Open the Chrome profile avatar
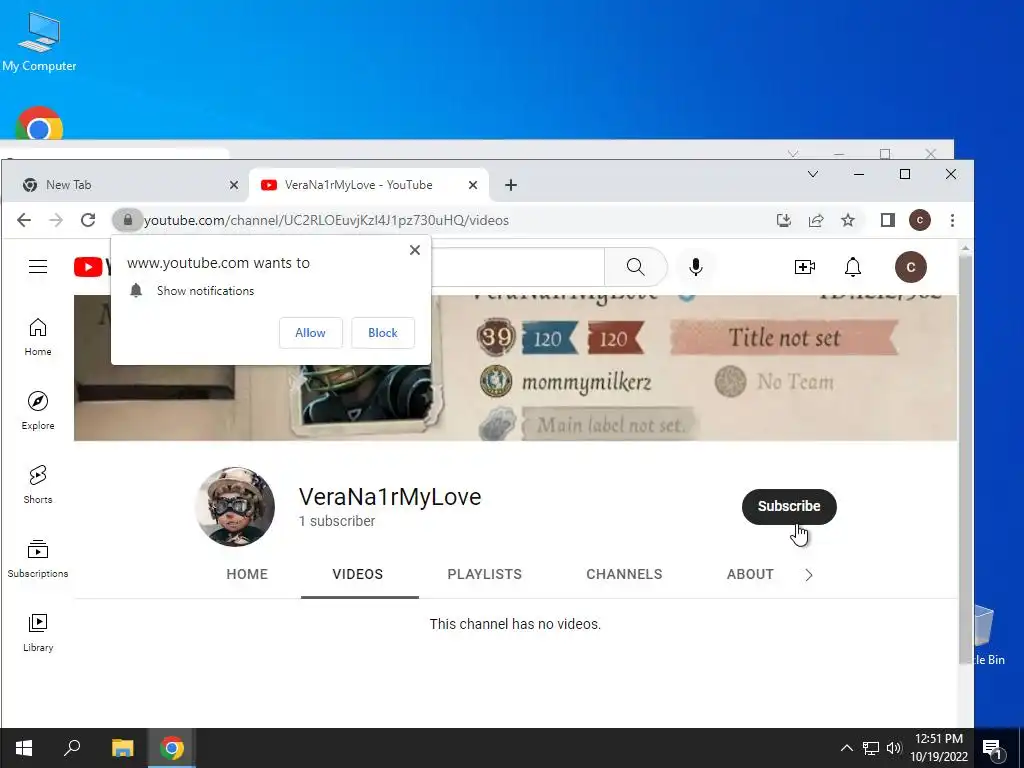The image size is (1024, 768). tap(920, 220)
